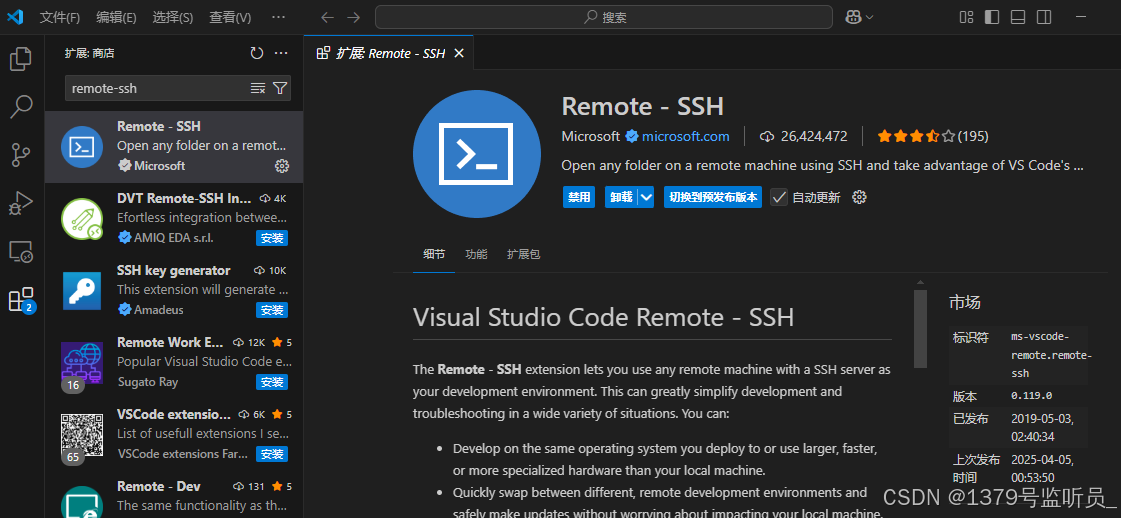Click the install count 26,424,472
The height and width of the screenshot is (518, 1121).
pyautogui.click(x=814, y=136)
